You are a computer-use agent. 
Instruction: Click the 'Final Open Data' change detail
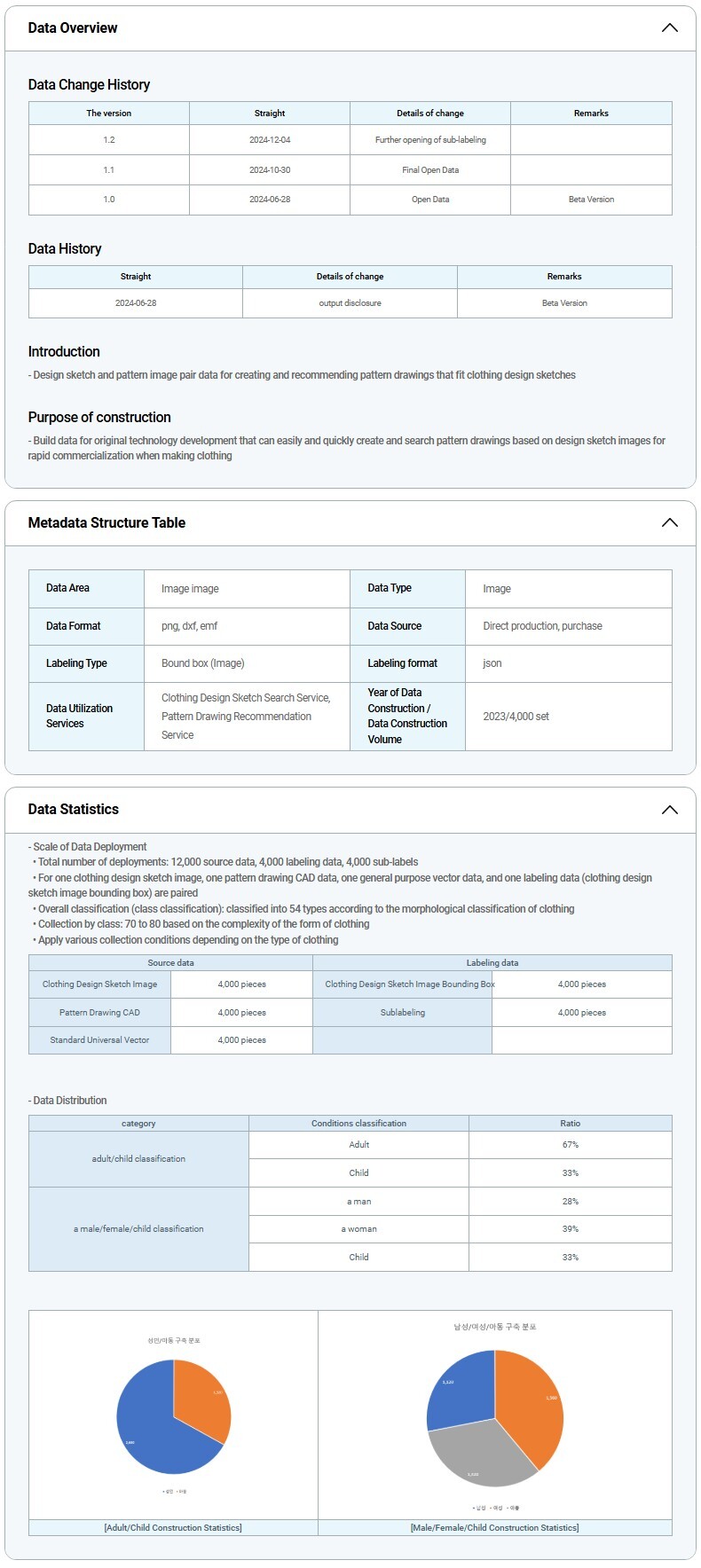click(430, 170)
